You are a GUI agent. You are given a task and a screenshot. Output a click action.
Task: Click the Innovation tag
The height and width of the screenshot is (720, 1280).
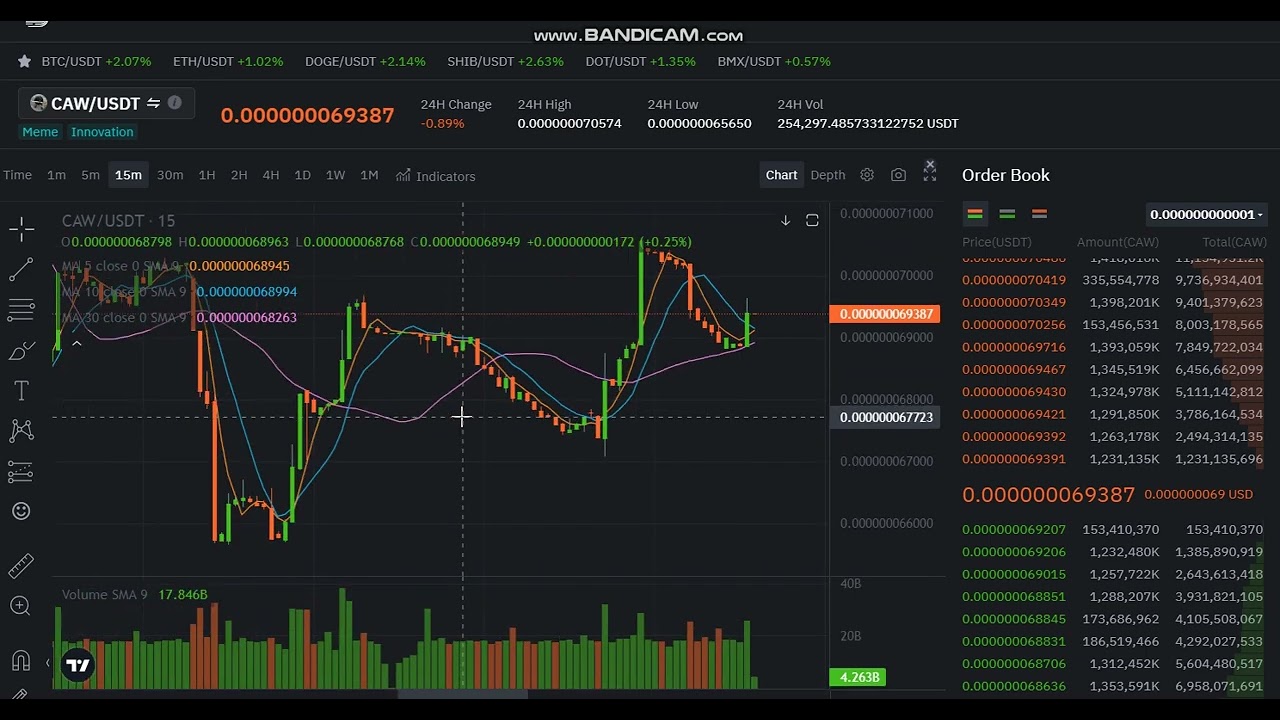coord(102,132)
